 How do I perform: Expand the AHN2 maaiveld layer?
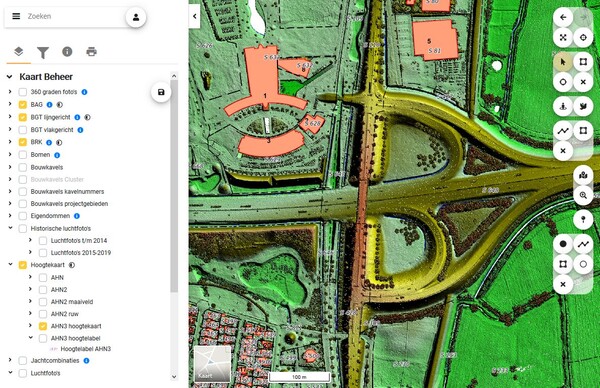click(30, 301)
